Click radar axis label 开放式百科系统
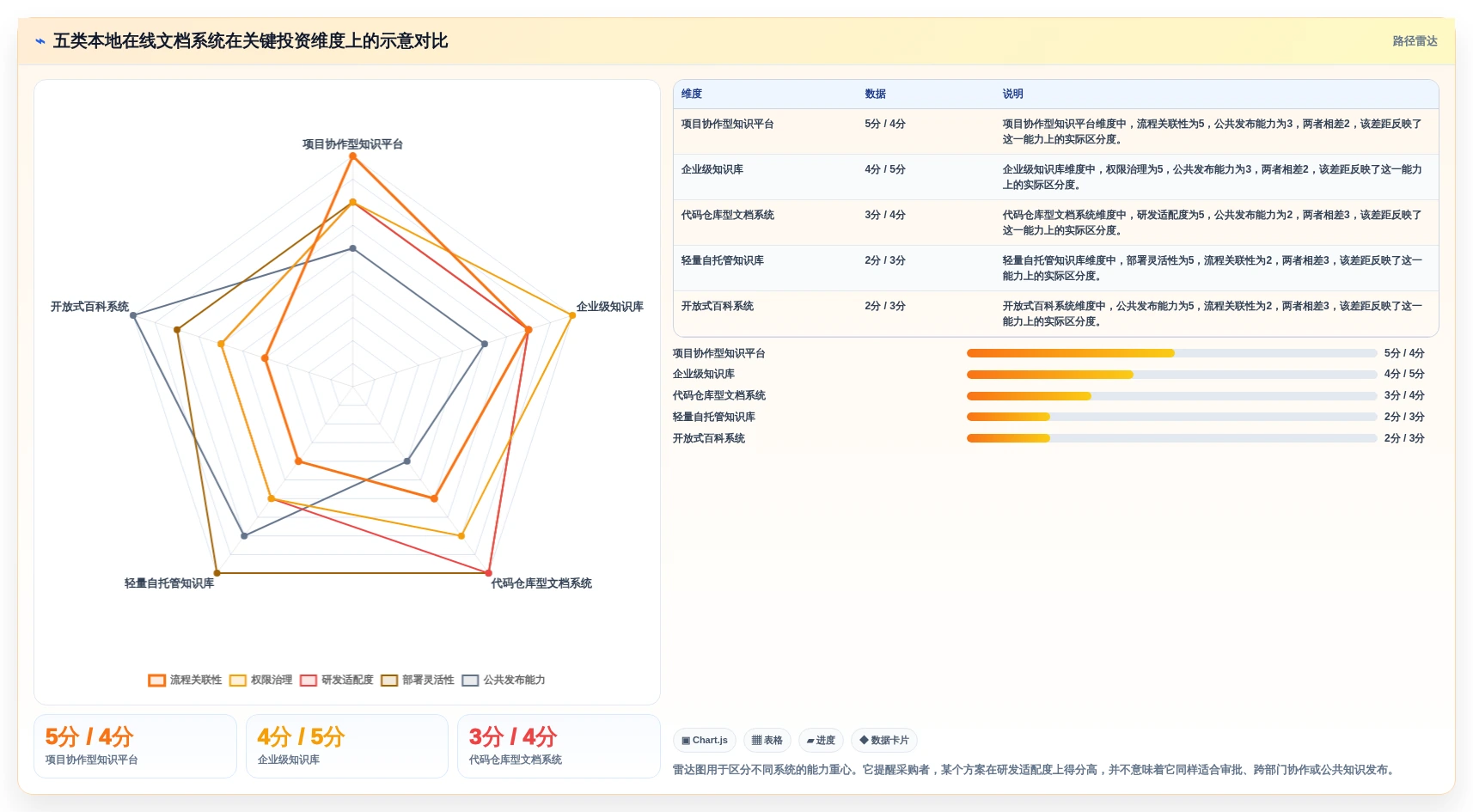 click(89, 307)
